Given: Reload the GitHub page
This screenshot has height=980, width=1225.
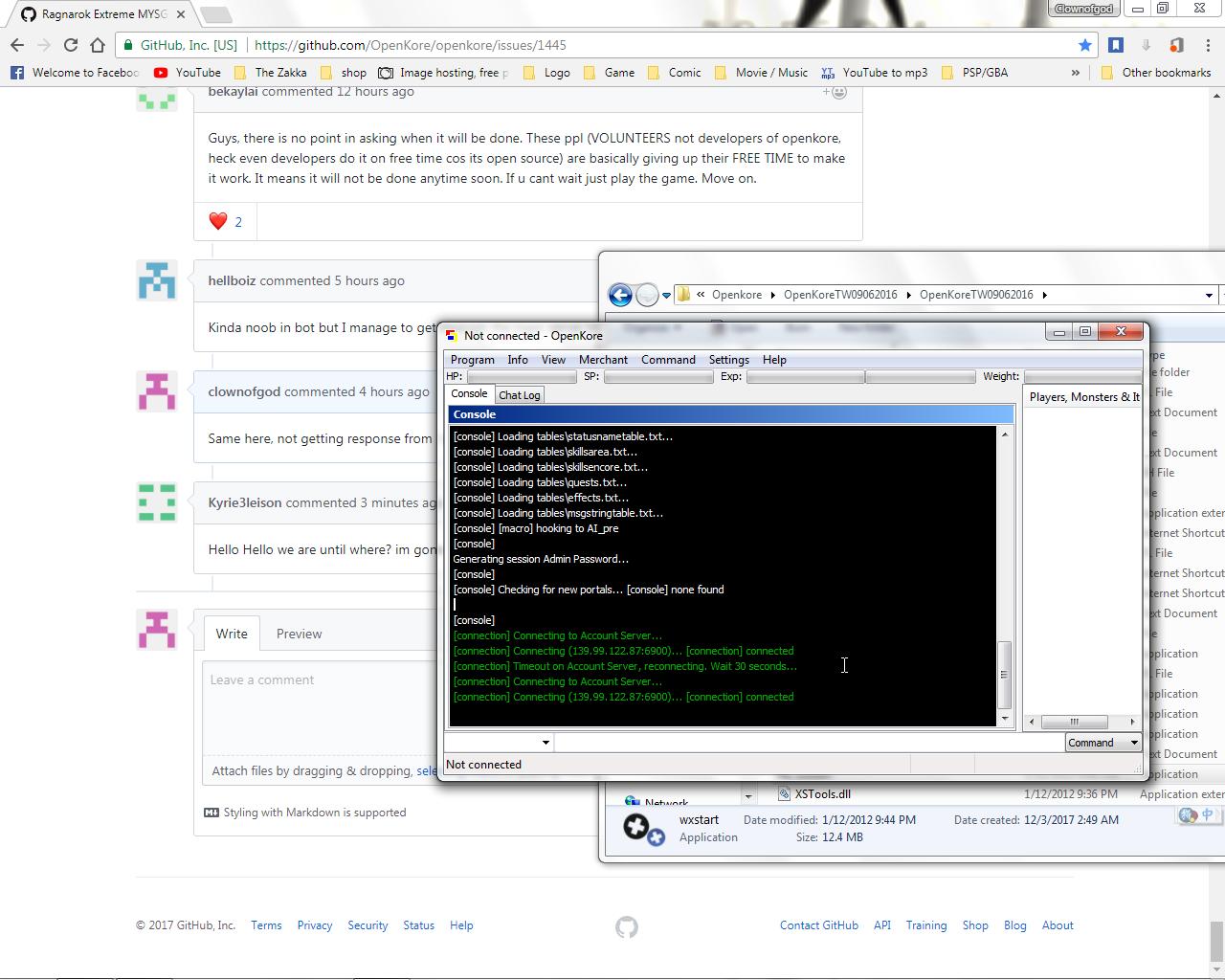Looking at the screenshot, I should click(71, 45).
